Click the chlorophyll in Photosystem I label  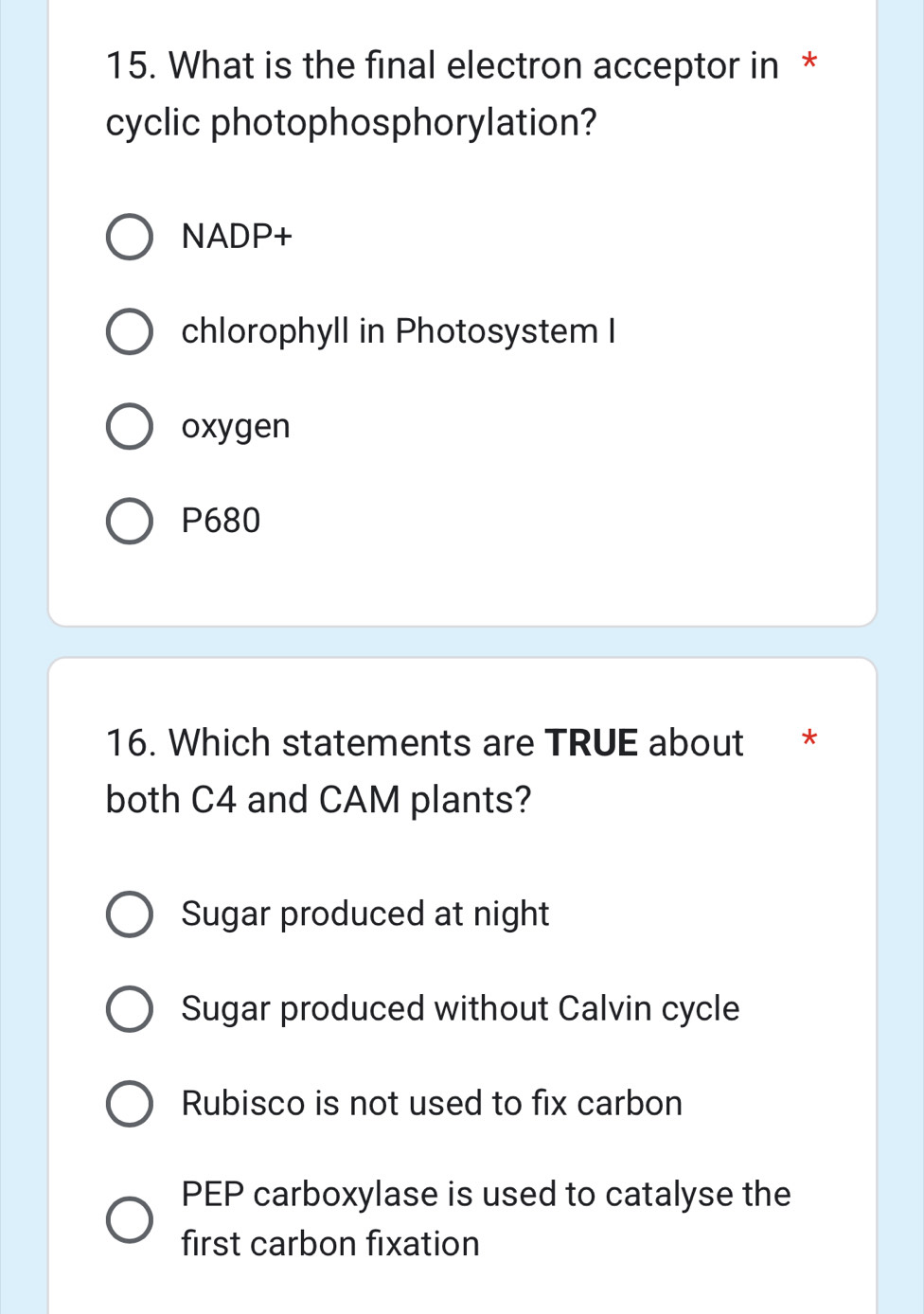pyautogui.click(x=399, y=331)
